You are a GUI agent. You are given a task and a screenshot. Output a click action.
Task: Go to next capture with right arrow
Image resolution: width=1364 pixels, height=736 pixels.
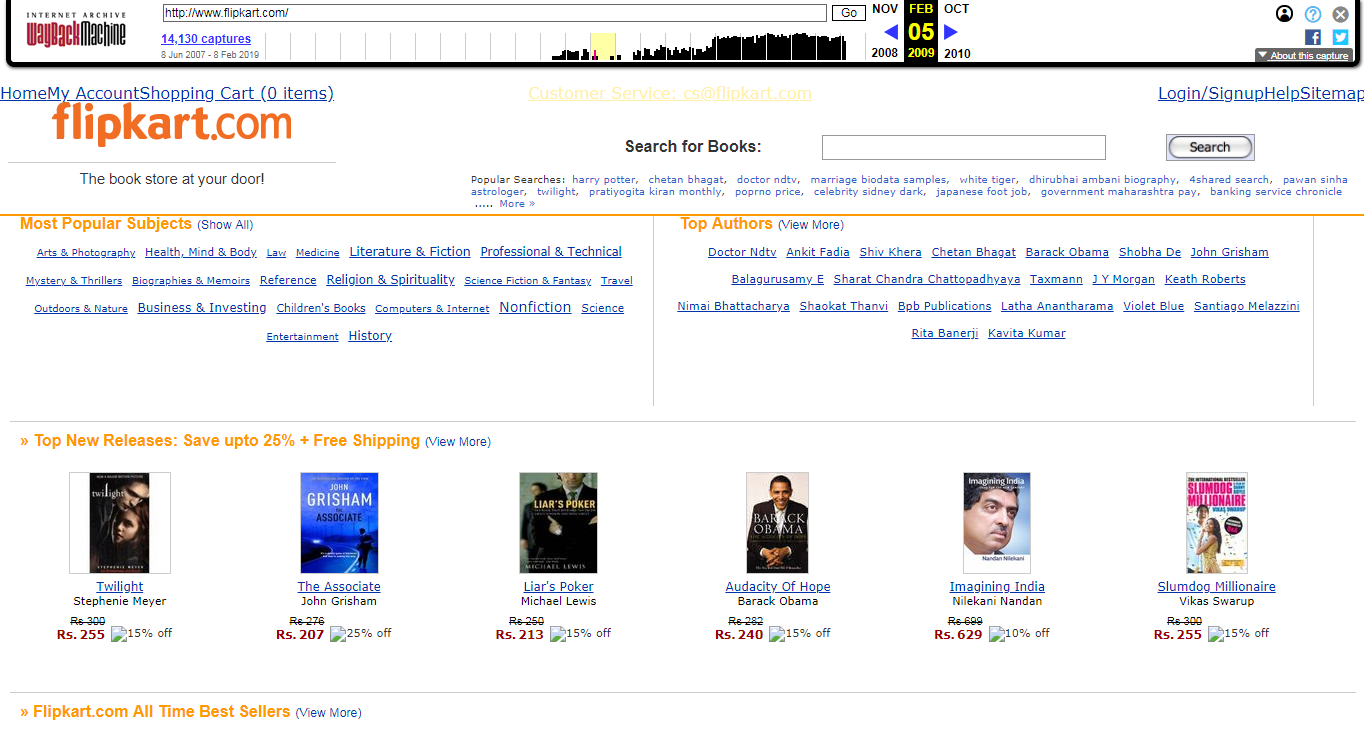pyautogui.click(x=951, y=32)
